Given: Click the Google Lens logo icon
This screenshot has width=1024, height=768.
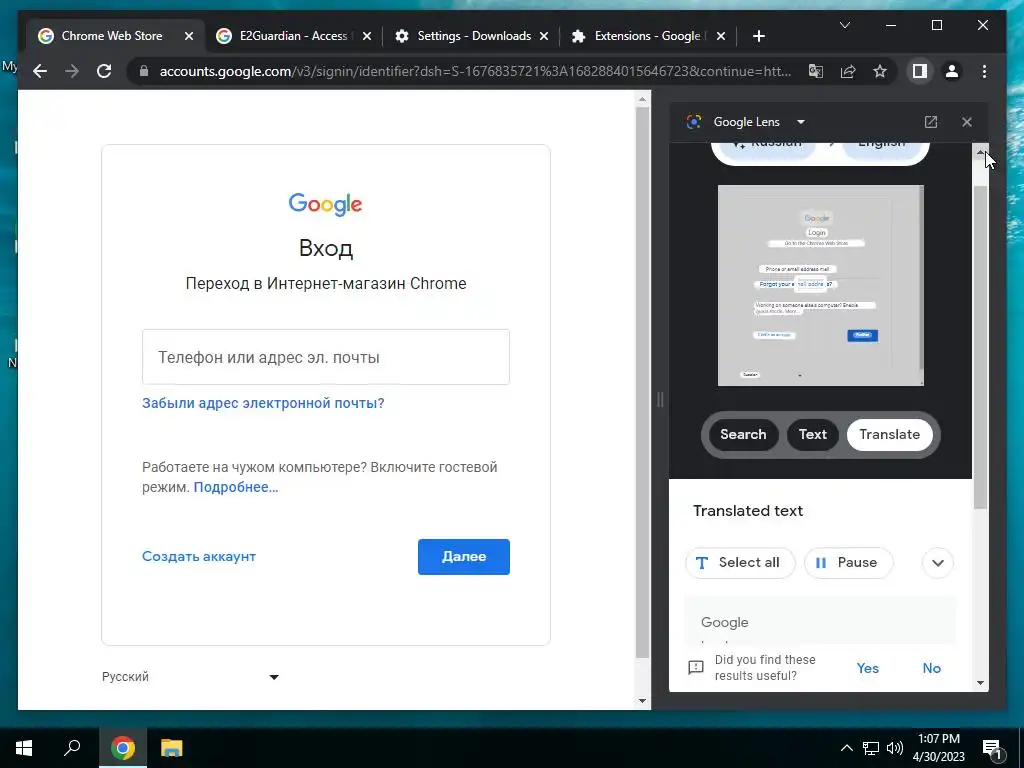Looking at the screenshot, I should [x=694, y=122].
